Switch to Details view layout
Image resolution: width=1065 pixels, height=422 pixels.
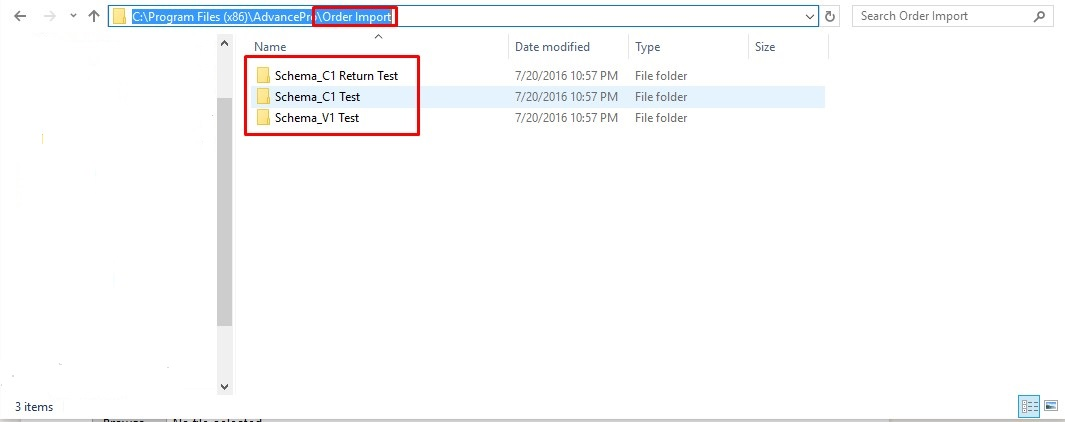click(x=1028, y=406)
